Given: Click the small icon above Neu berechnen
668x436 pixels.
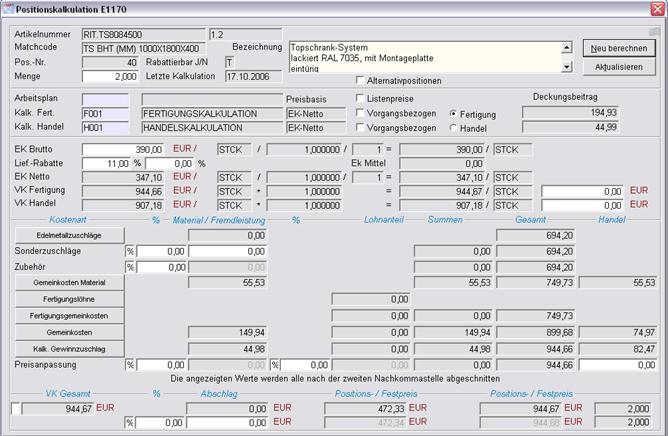Looking at the screenshot, I should point(653,31).
